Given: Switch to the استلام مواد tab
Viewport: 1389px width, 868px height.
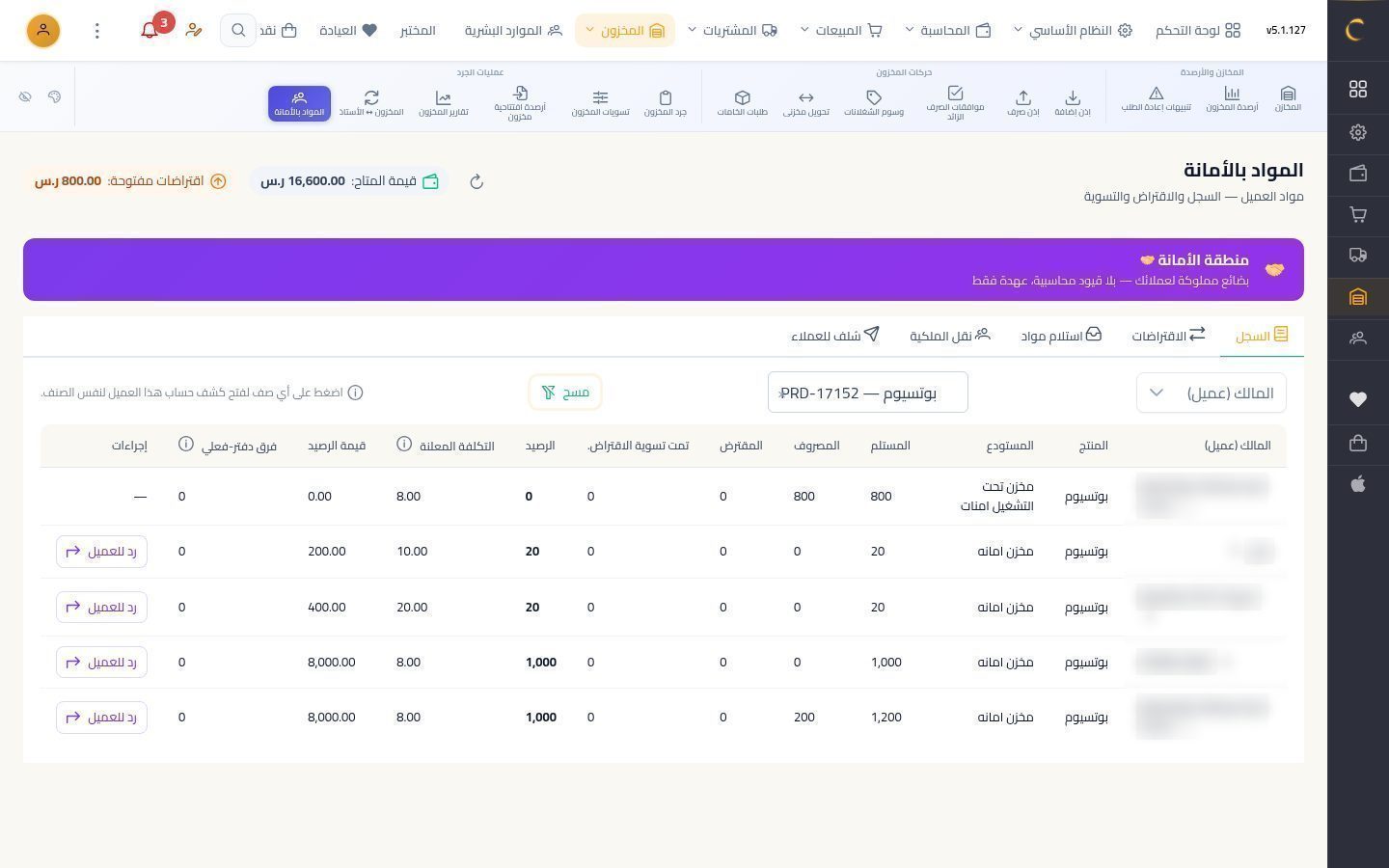Looking at the screenshot, I should click(x=1061, y=336).
